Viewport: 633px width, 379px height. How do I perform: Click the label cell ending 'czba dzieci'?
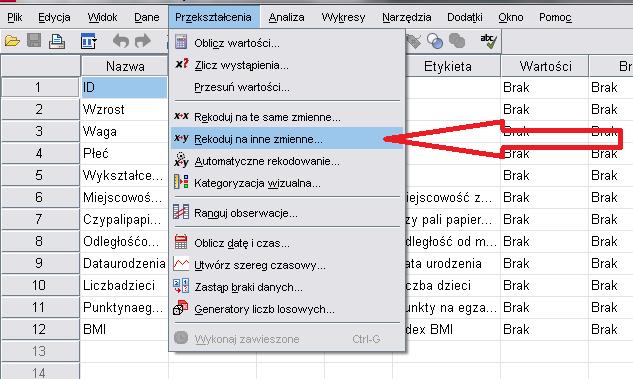pyautogui.click(x=453, y=285)
